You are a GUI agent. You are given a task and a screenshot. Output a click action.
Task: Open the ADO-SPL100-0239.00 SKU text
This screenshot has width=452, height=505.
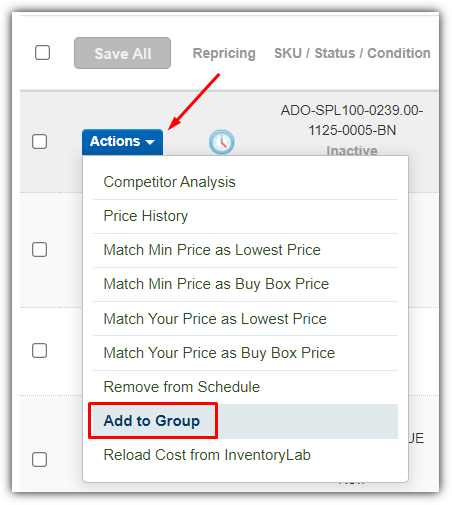[x=352, y=120]
